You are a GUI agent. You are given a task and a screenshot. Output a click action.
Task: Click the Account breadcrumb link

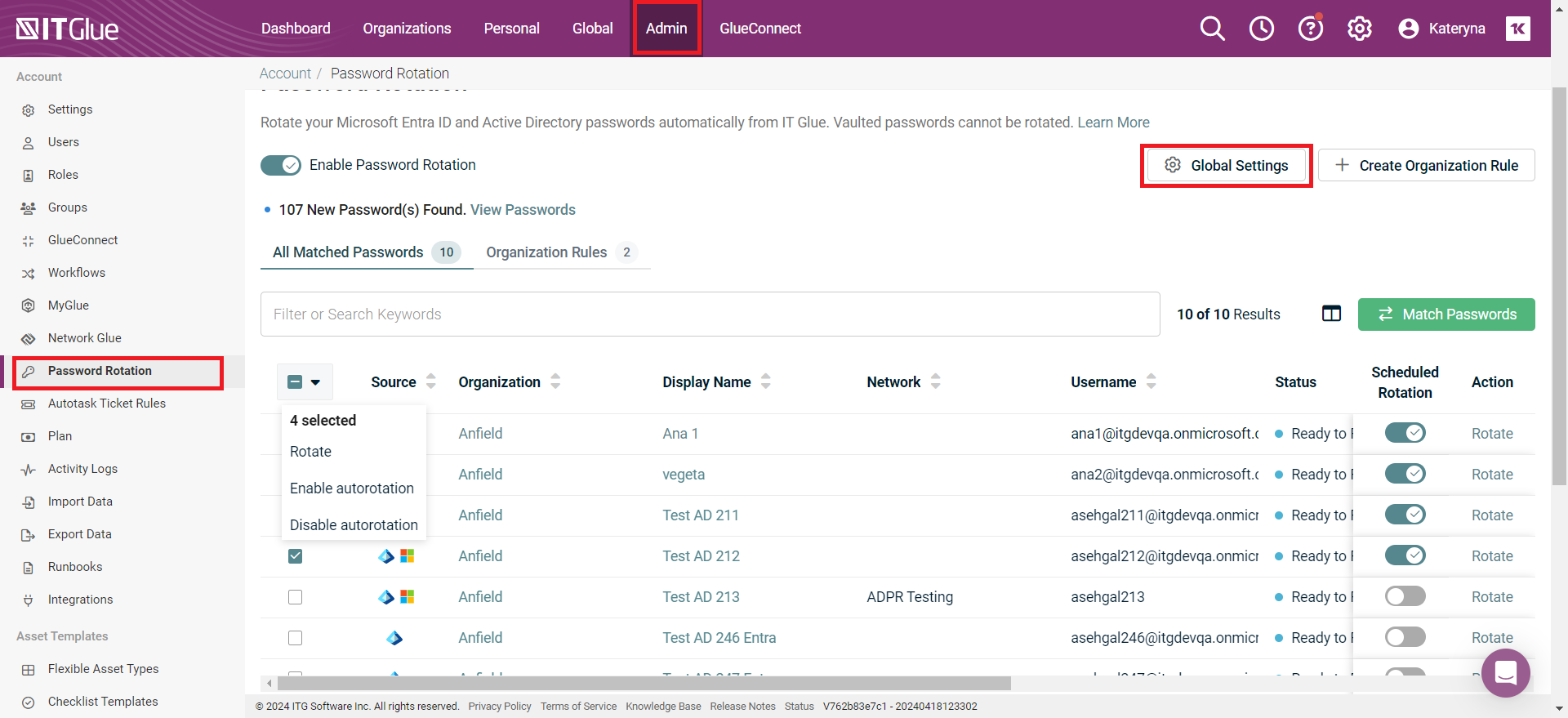coord(285,74)
